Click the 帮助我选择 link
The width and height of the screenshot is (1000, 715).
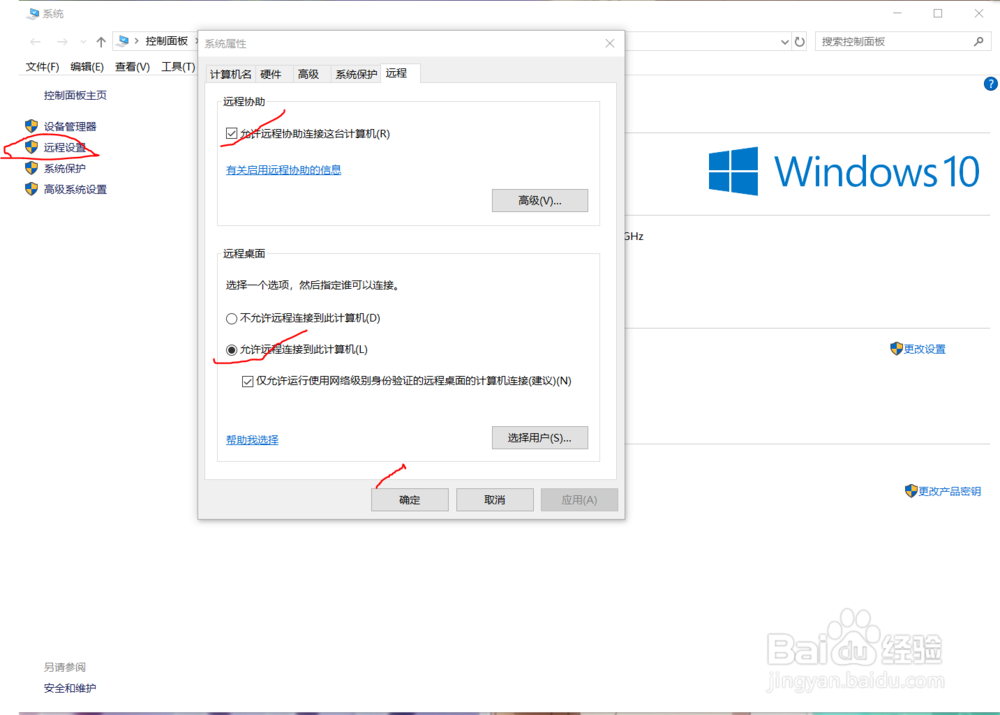pos(251,439)
